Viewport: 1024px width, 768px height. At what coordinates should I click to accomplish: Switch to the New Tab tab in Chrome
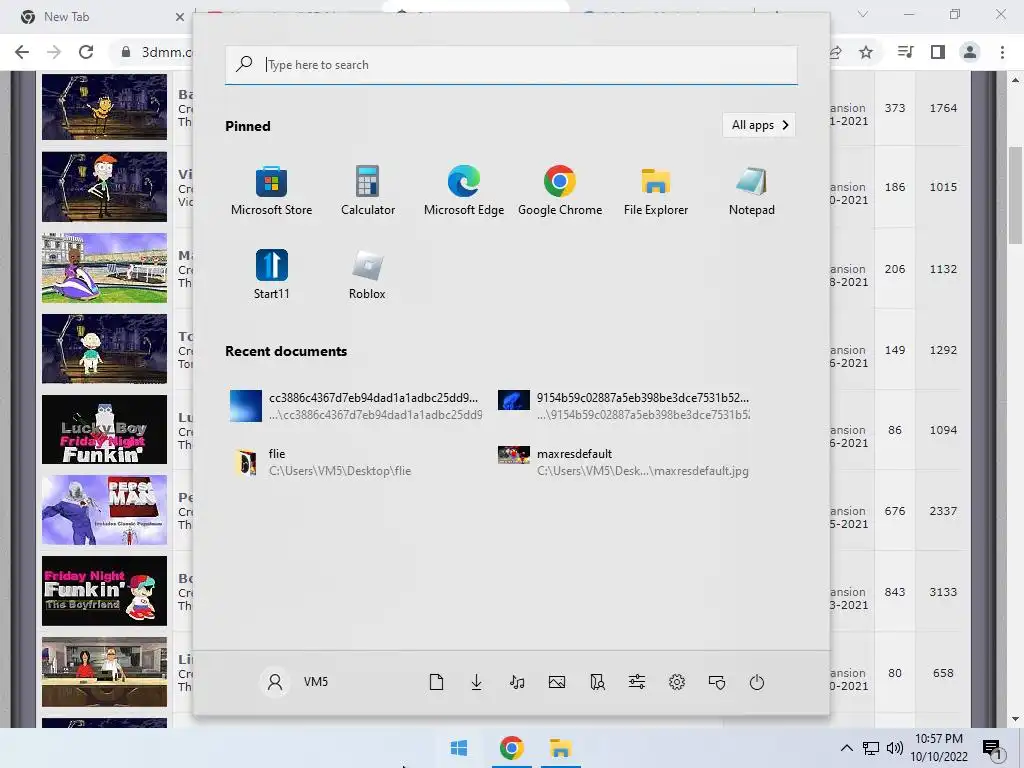98,17
